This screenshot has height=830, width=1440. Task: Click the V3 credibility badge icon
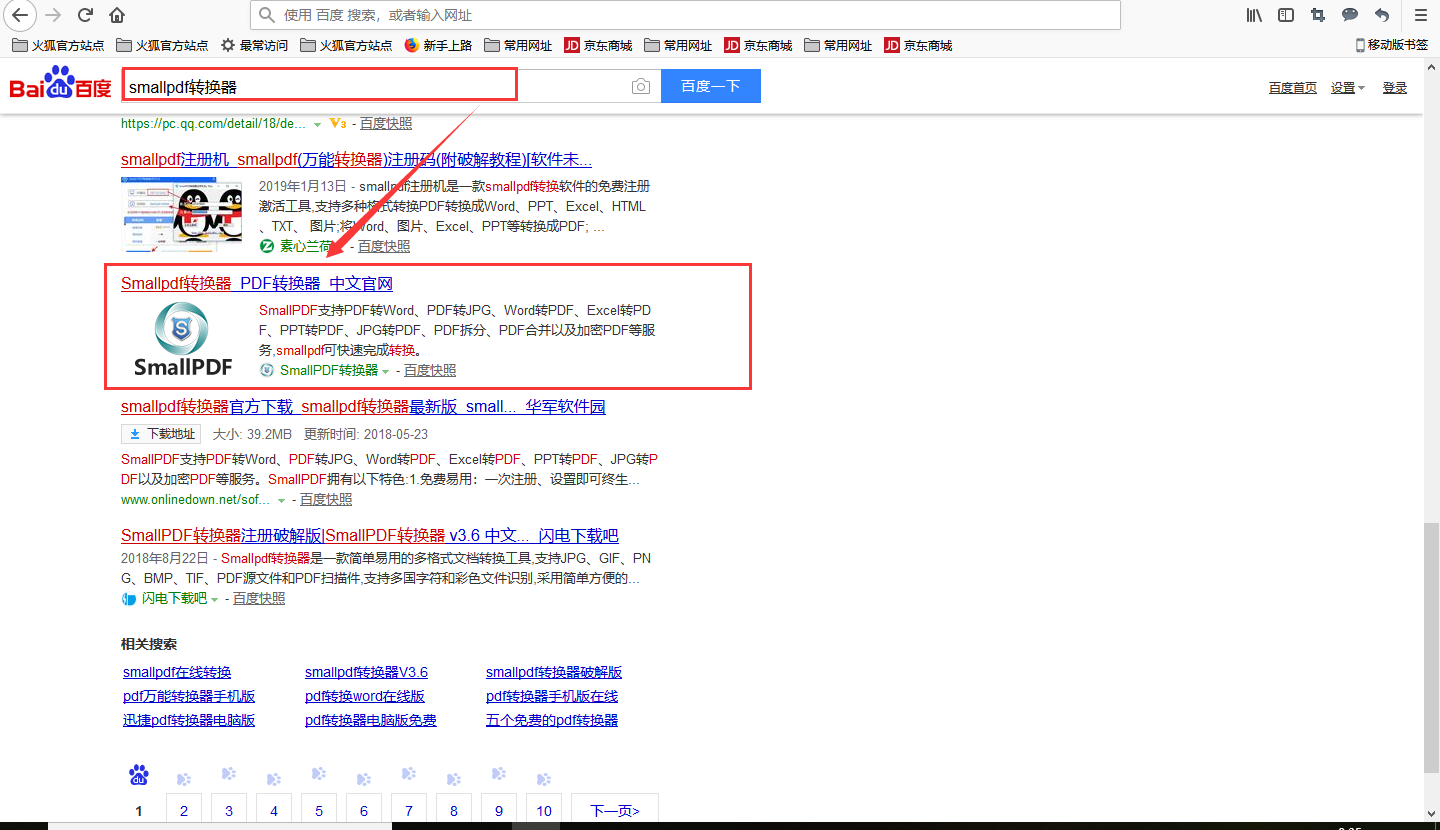(338, 124)
